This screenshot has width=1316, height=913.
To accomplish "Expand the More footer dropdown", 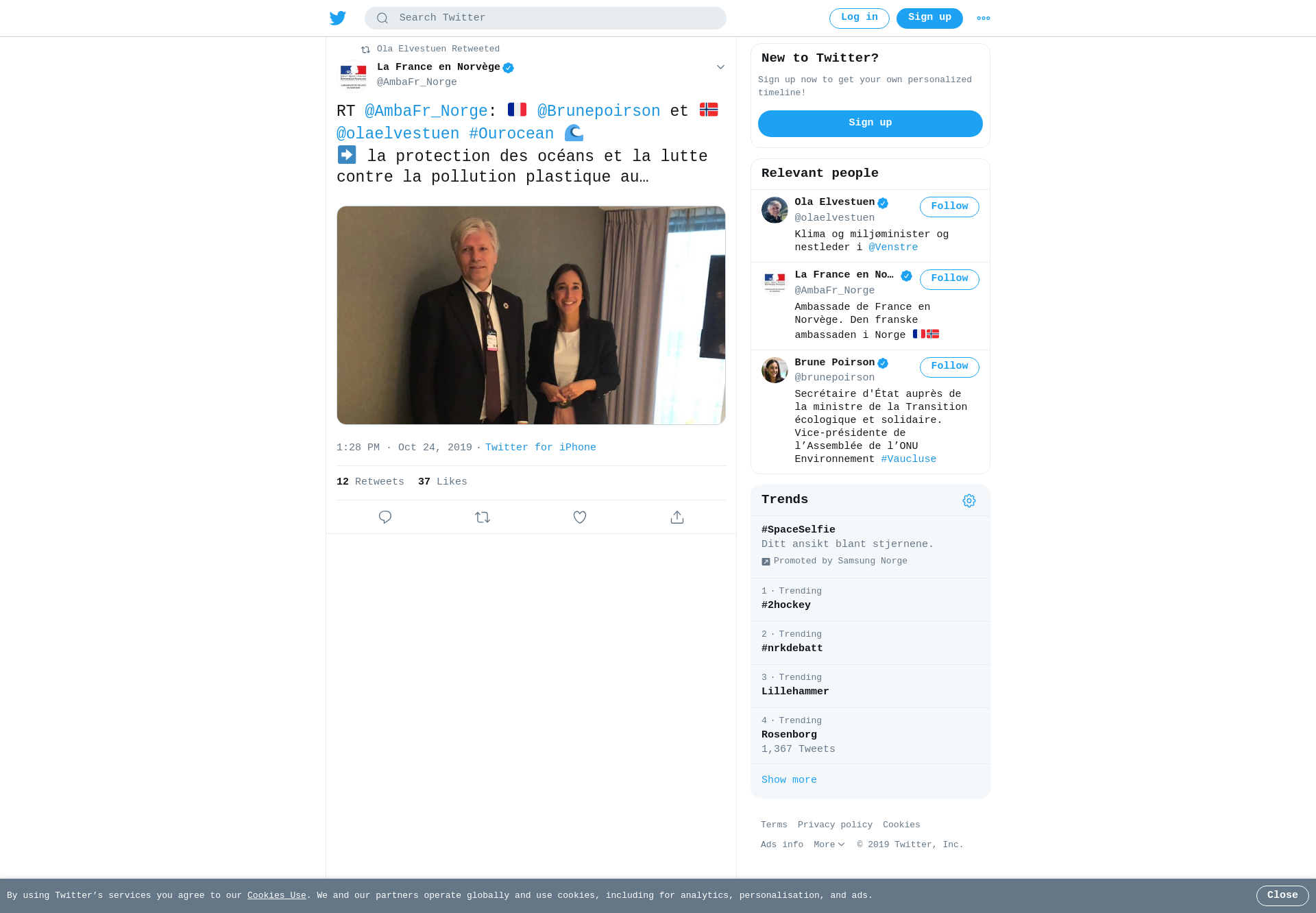I will pyautogui.click(x=829, y=844).
